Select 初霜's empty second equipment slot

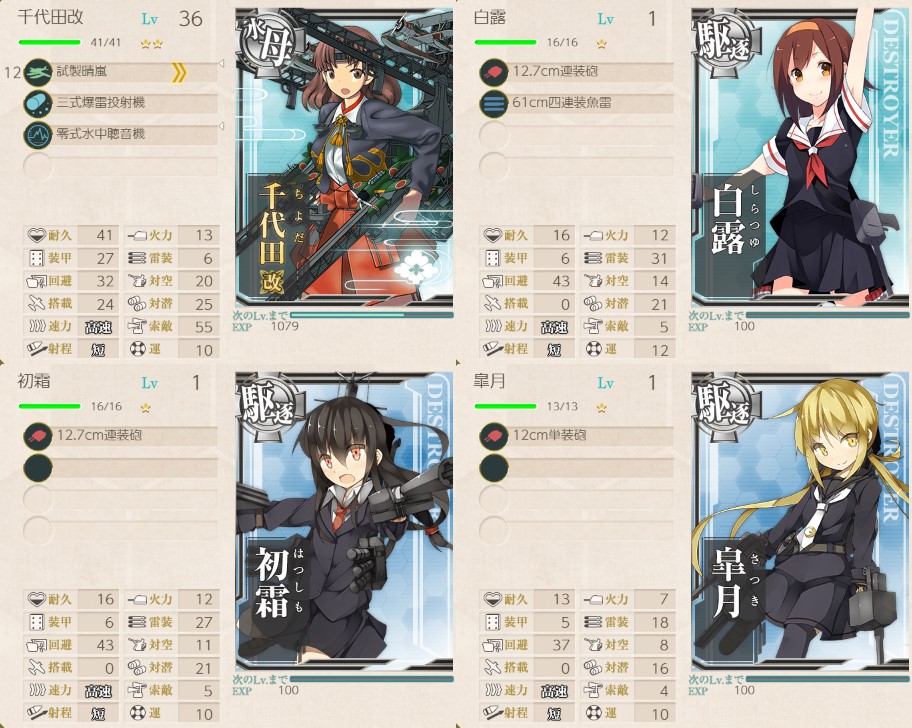coord(121,468)
